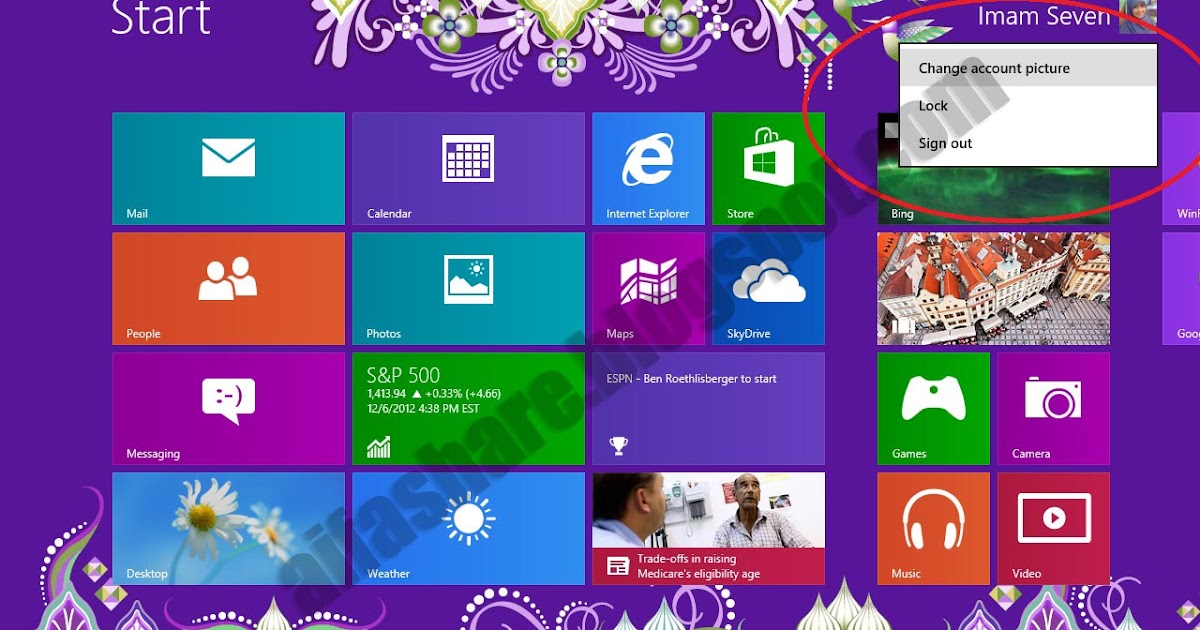Open the Video play-screen icon

tap(1053, 518)
